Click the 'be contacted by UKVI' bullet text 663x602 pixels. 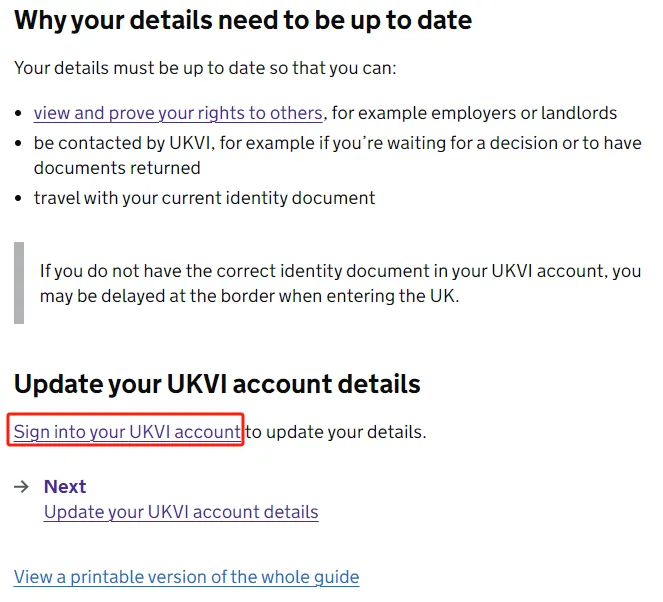tap(338, 143)
